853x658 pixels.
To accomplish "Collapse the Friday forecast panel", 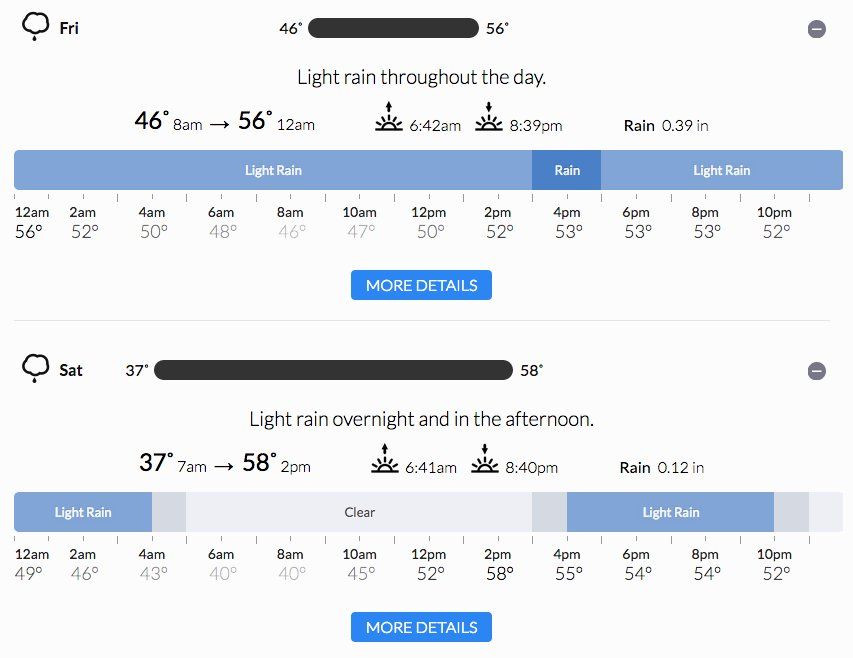I will (x=817, y=29).
